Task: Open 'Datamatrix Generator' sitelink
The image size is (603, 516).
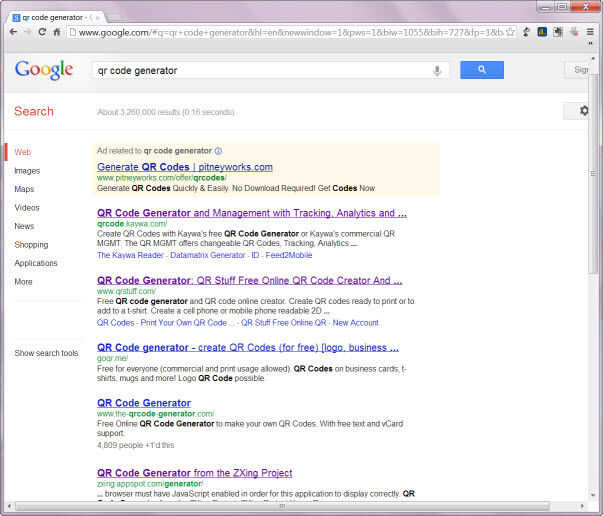Action: point(207,255)
